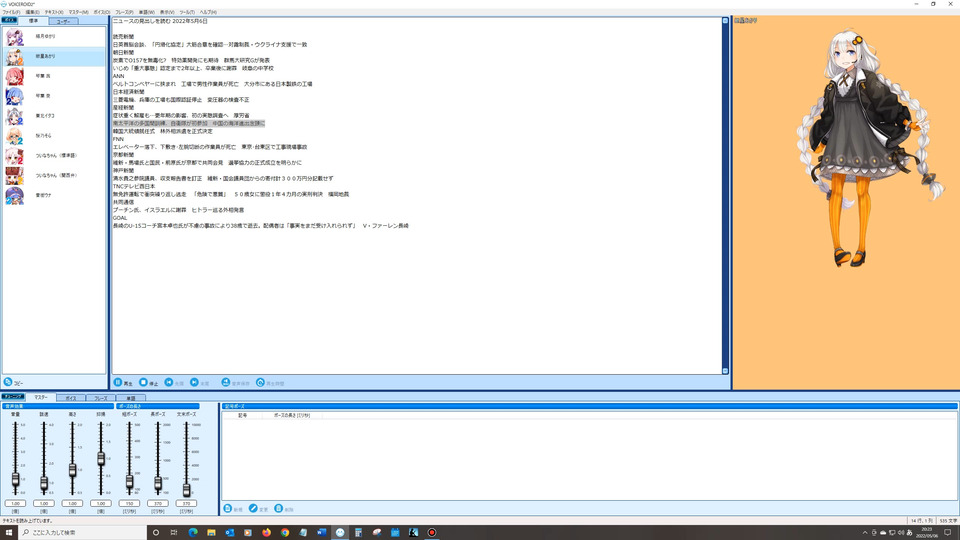The height and width of the screenshot is (540, 960).
Task: Click the 停止 stop icon
Action: (143, 382)
